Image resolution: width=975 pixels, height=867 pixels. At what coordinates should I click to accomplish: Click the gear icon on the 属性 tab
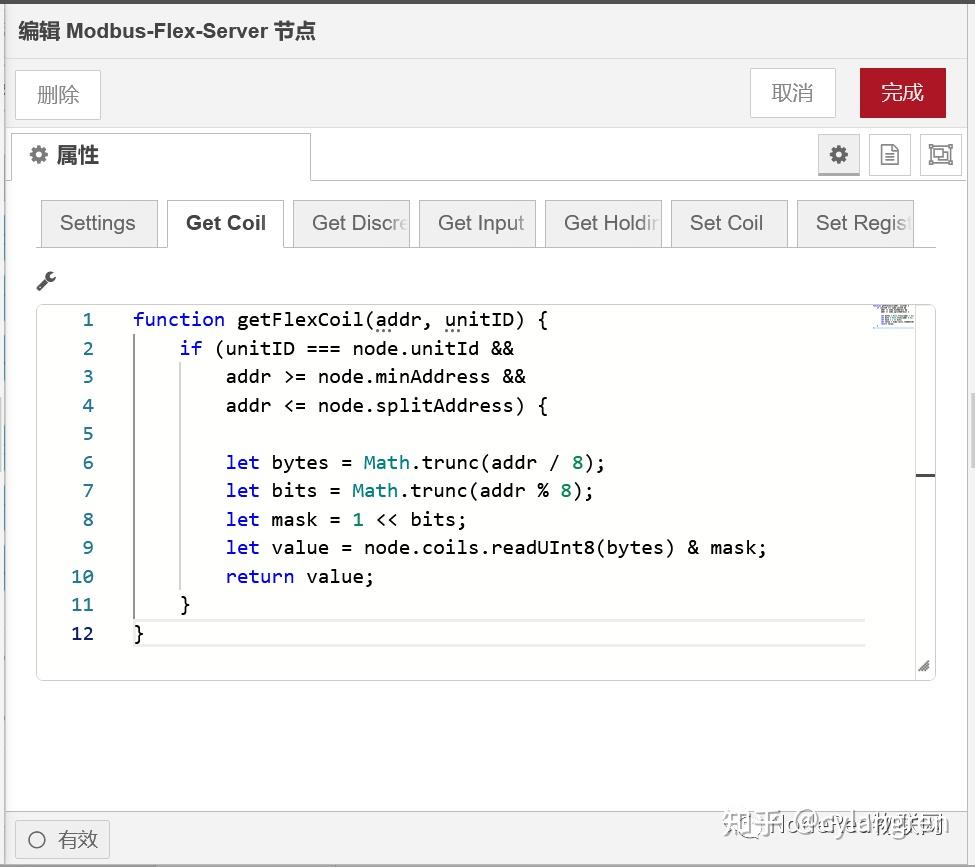[x=36, y=155]
